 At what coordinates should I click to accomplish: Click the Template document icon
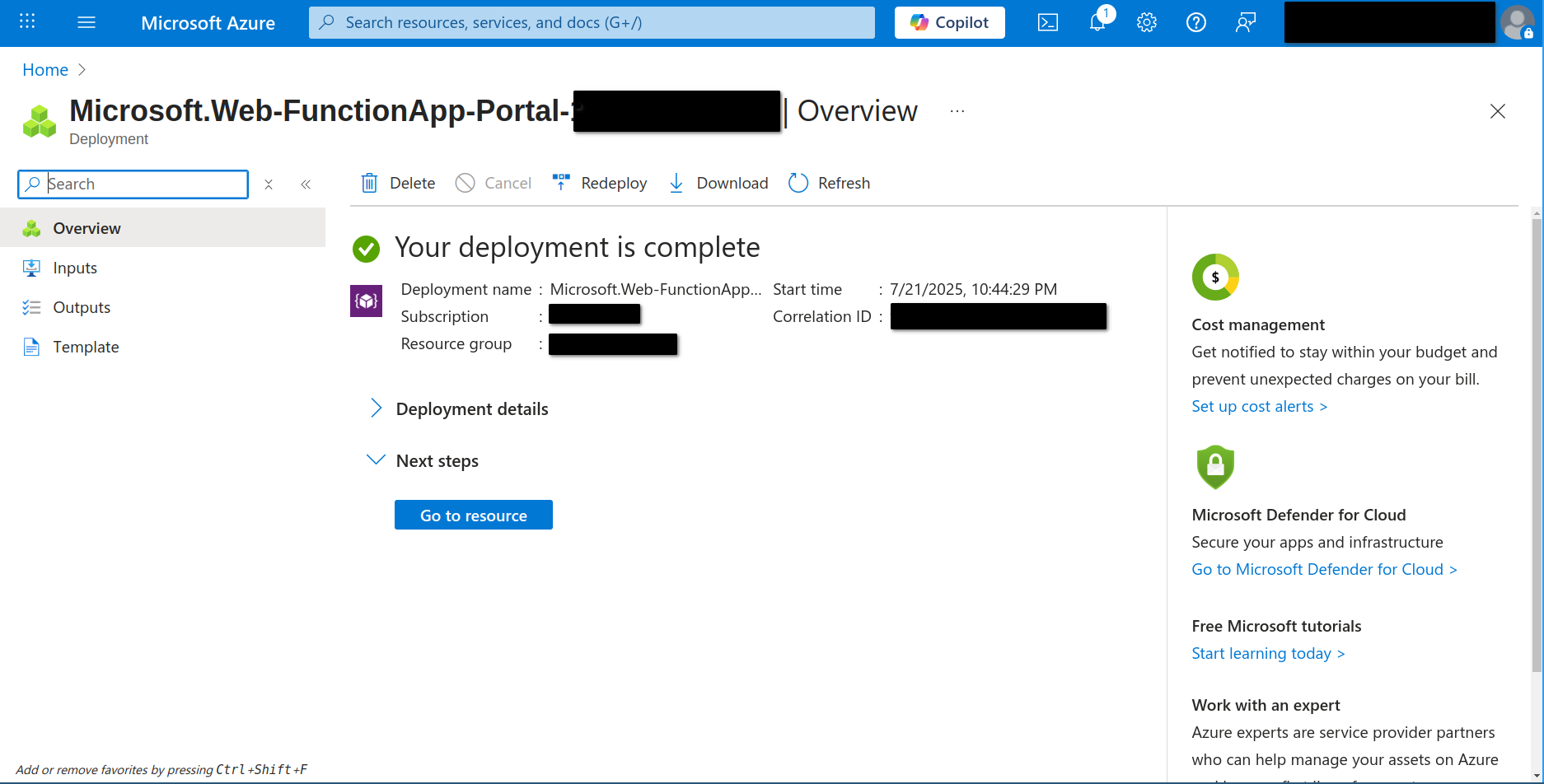pyautogui.click(x=31, y=347)
